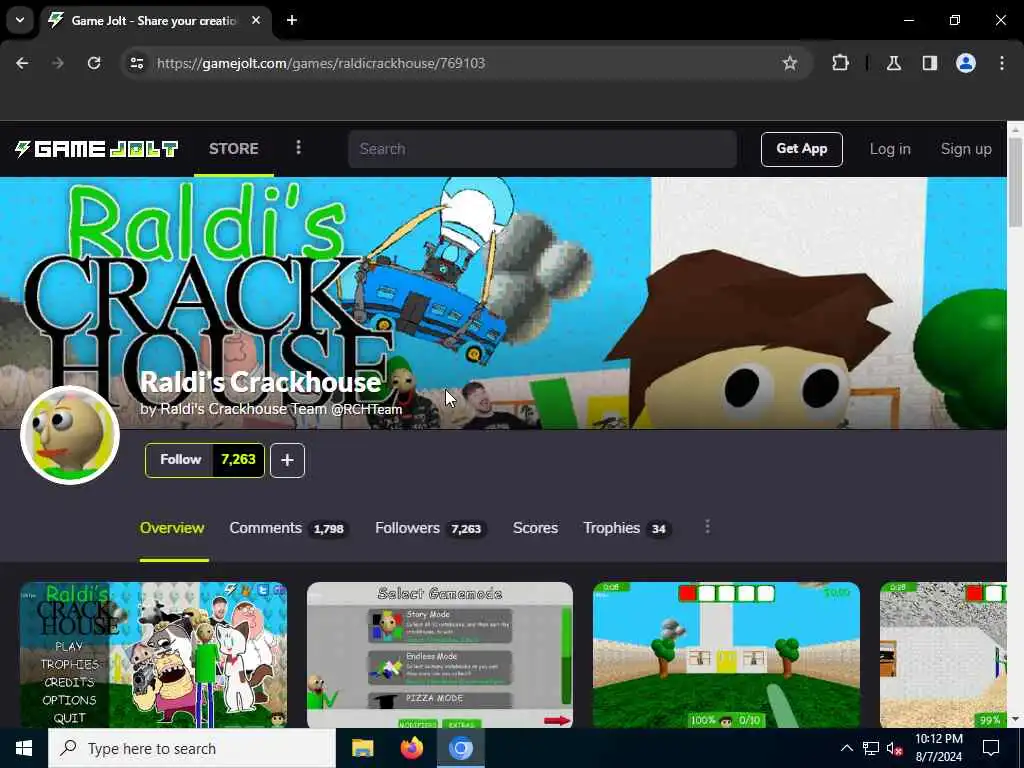Screen dimensions: 1024x768
Task: Open the Select Gamemode screenshot thumbnail
Action: [440, 654]
